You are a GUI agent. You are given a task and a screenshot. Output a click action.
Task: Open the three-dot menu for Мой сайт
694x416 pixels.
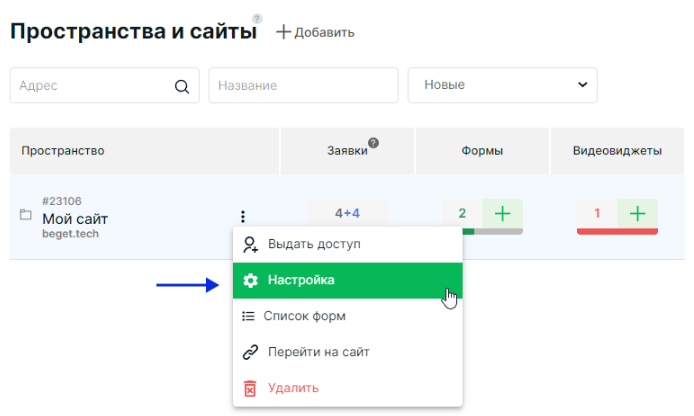243,216
